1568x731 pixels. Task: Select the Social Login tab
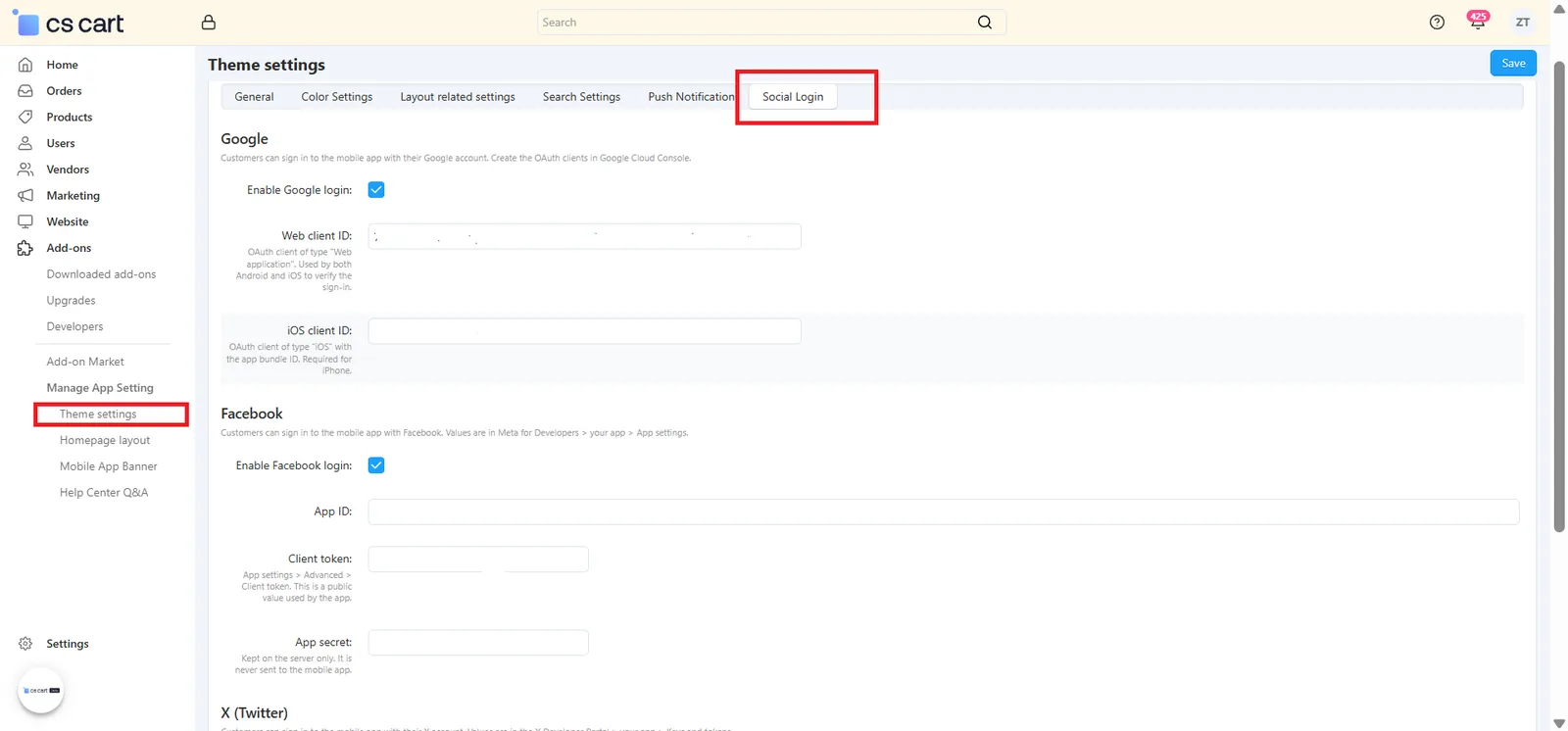793,97
